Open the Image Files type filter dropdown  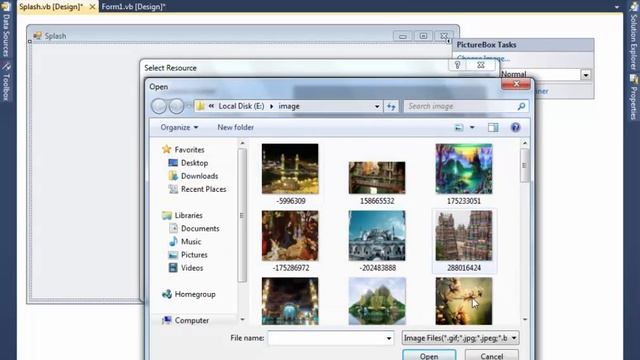pos(460,338)
